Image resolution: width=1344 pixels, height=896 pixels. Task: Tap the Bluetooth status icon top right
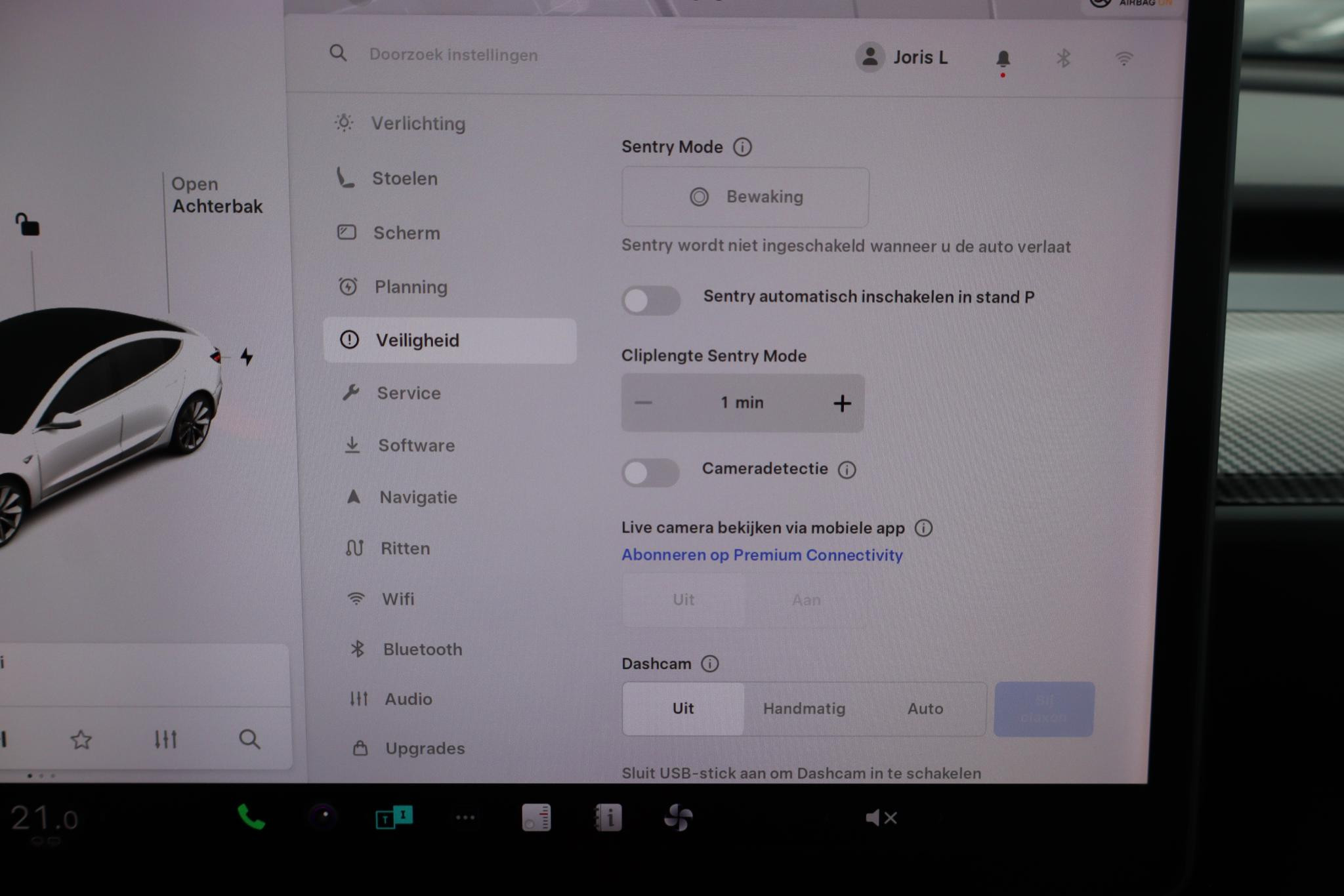click(x=1063, y=58)
